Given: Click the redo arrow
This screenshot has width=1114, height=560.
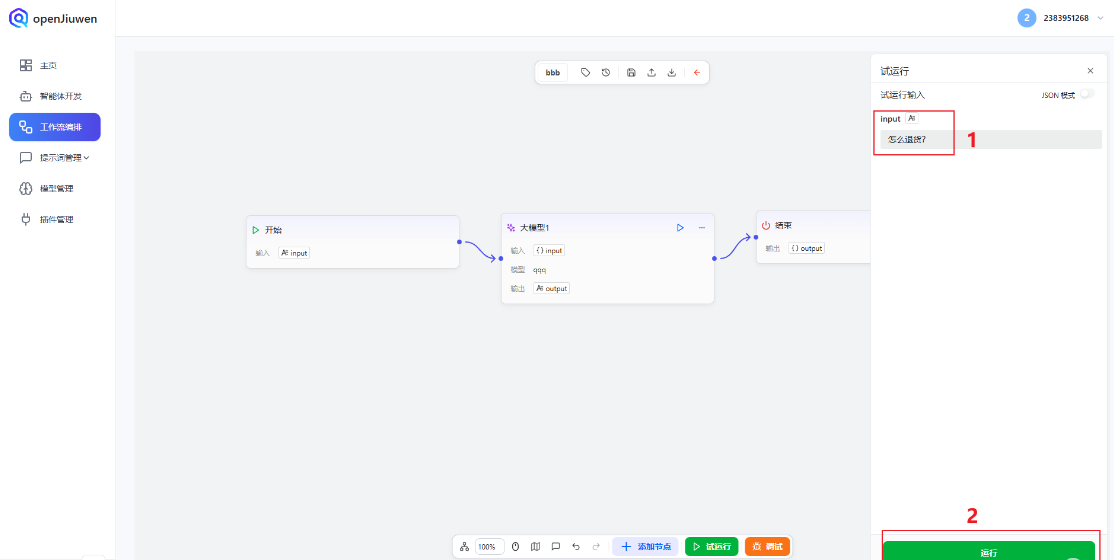Looking at the screenshot, I should [x=596, y=546].
